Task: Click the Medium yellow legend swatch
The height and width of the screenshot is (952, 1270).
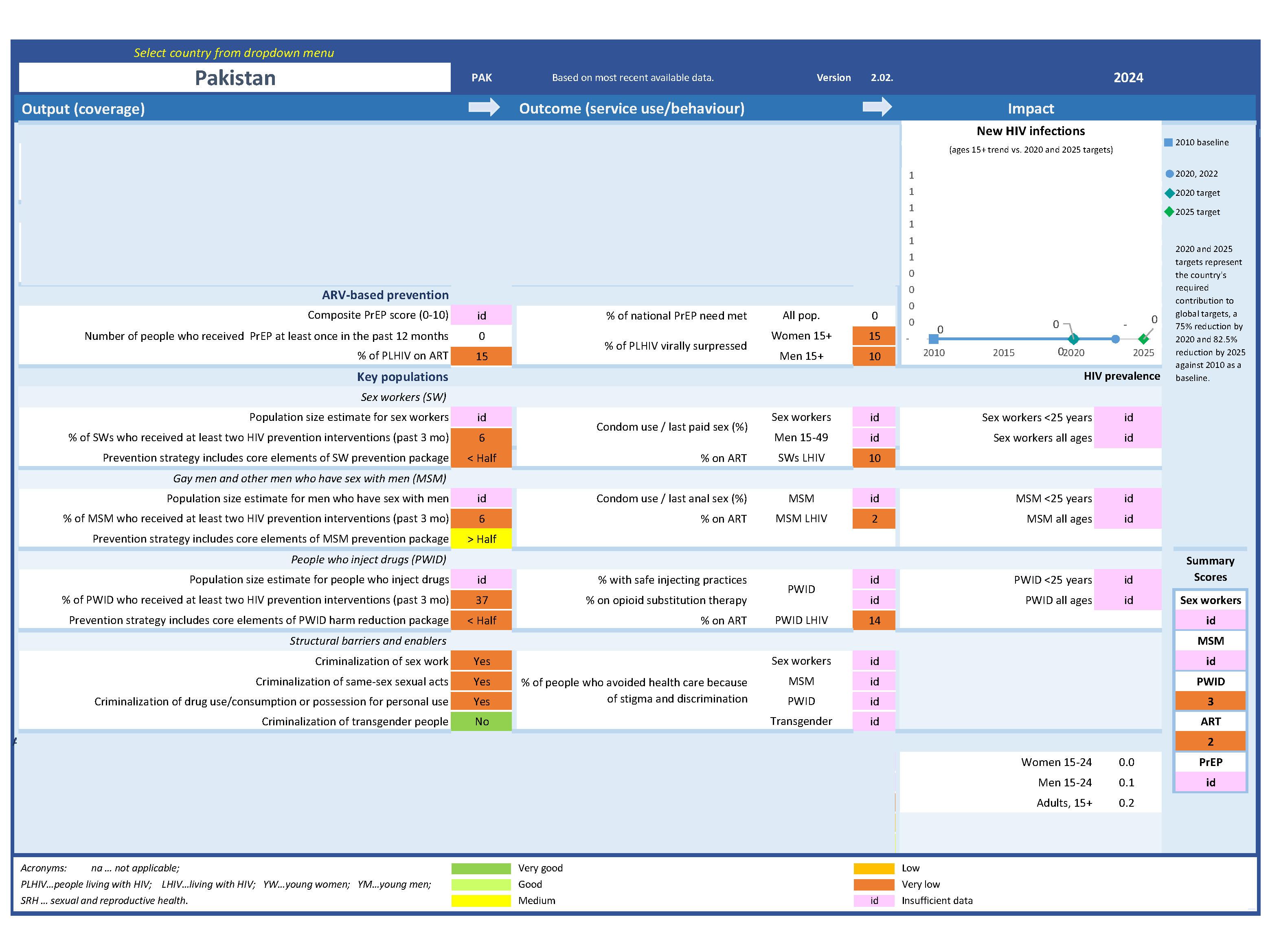Action: pyautogui.click(x=481, y=900)
